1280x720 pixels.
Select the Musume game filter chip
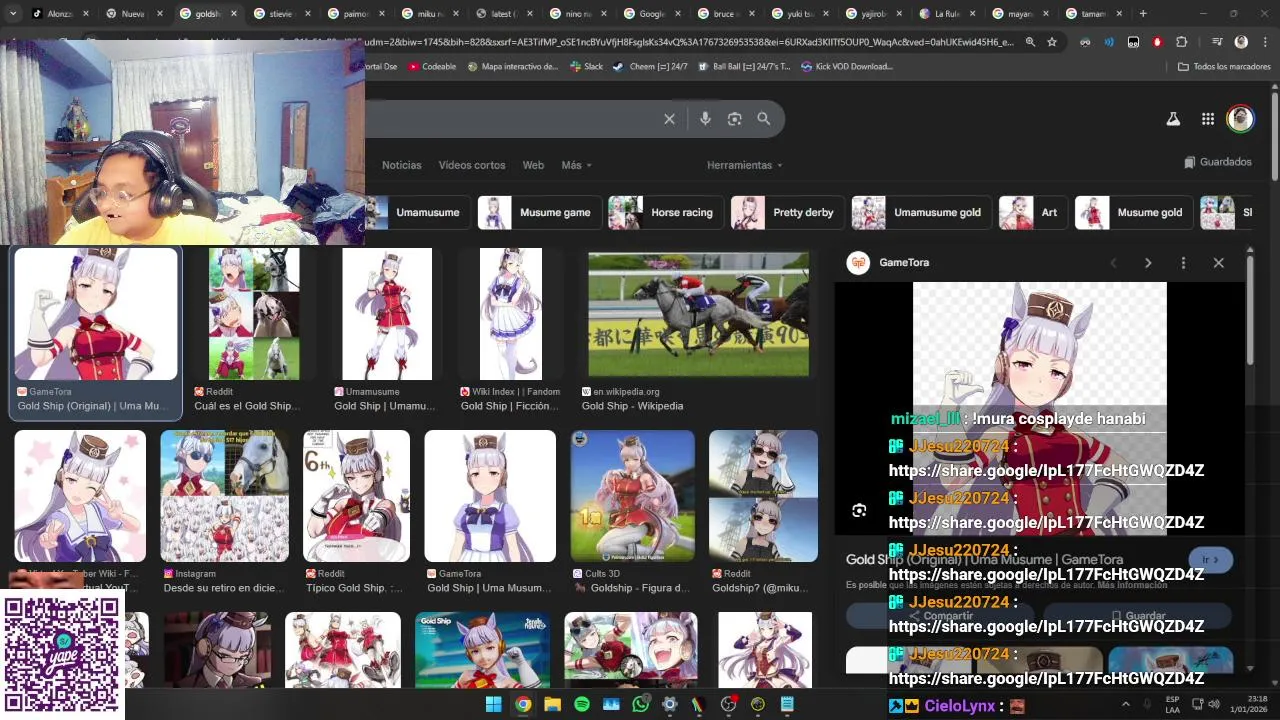pyautogui.click(x=539, y=213)
